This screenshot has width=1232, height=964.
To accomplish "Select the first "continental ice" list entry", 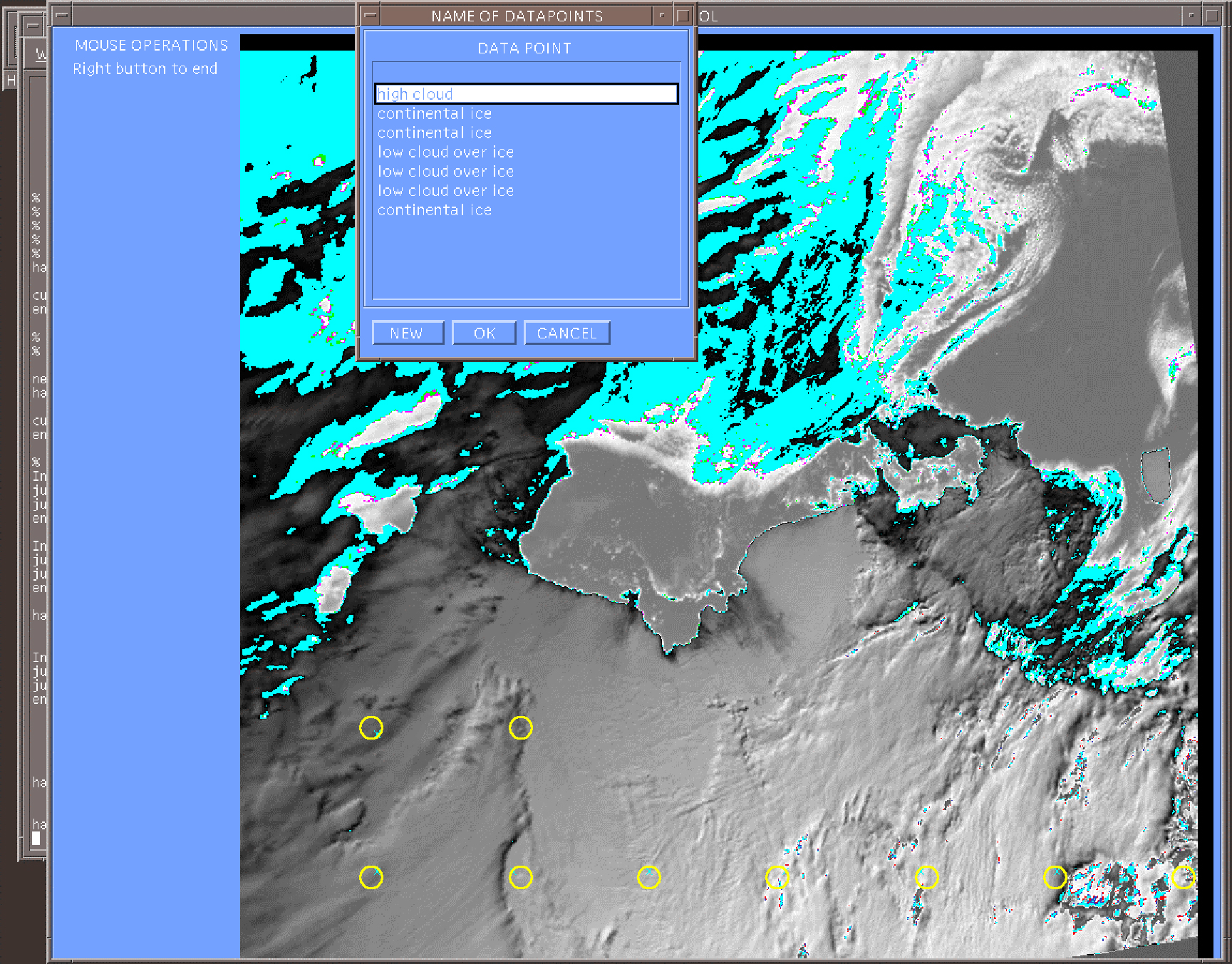I will tap(435, 114).
